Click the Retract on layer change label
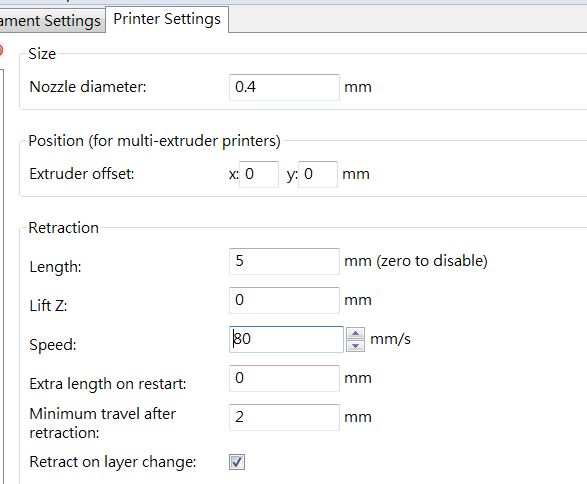Viewport: 587px width, 484px height. [x=113, y=462]
